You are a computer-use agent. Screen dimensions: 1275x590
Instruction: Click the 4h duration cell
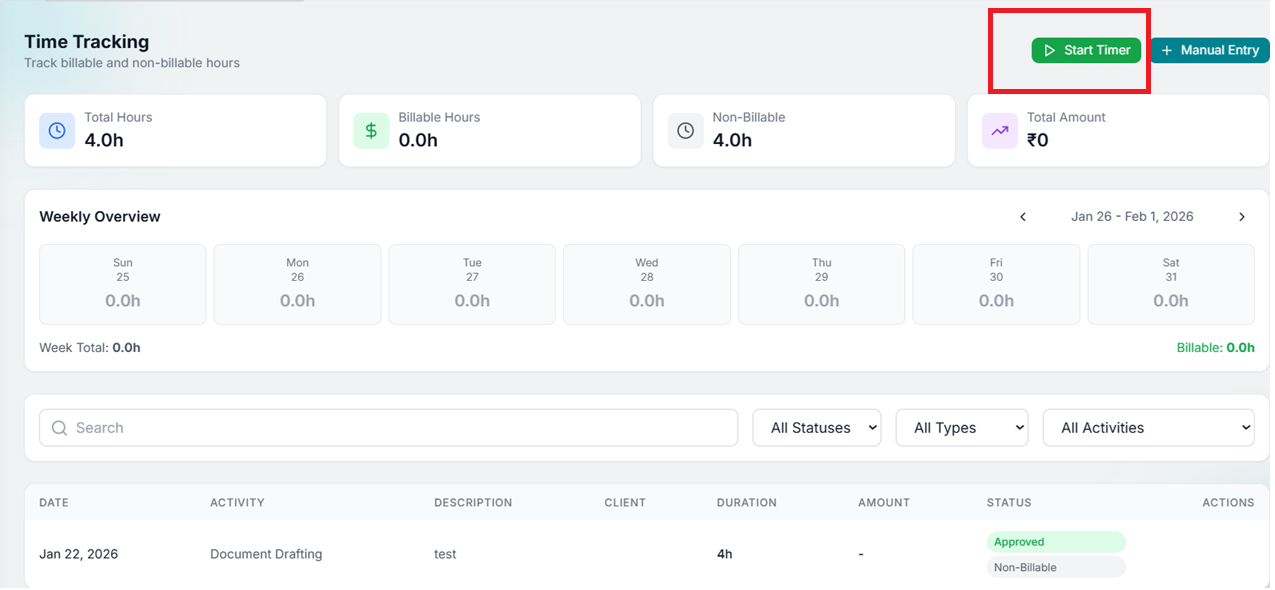tap(724, 554)
